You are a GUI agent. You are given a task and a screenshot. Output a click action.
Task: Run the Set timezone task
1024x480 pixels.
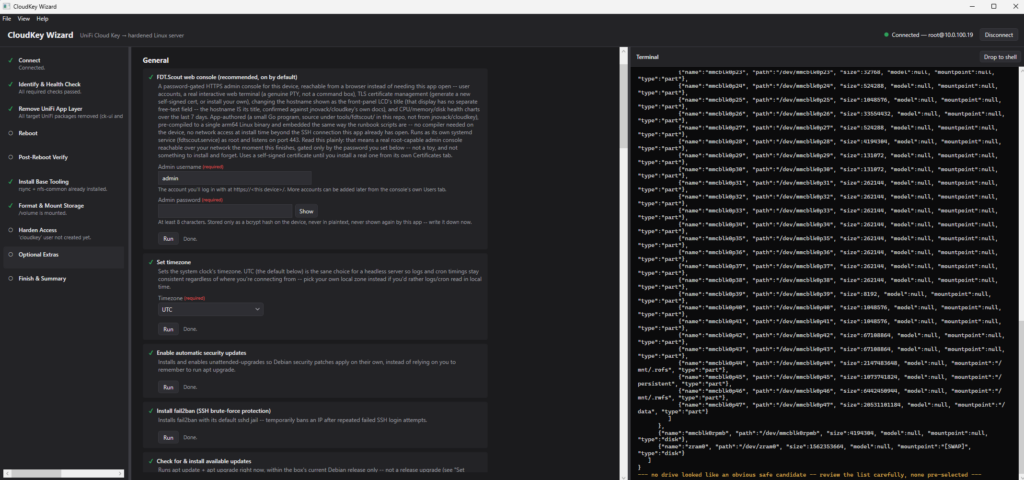click(168, 329)
